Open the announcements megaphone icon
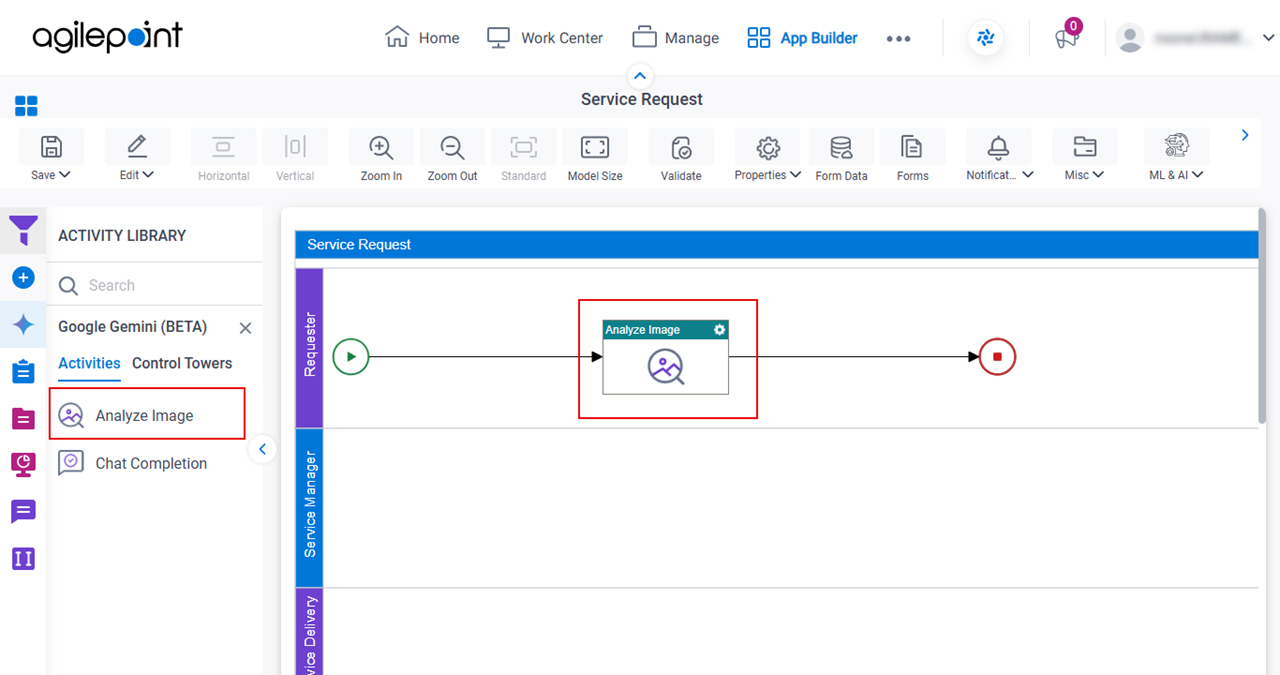This screenshot has width=1280, height=675. [1066, 38]
